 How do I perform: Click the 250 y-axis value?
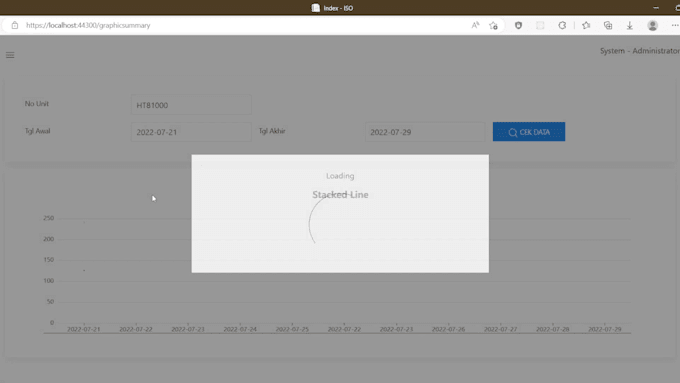49,218
